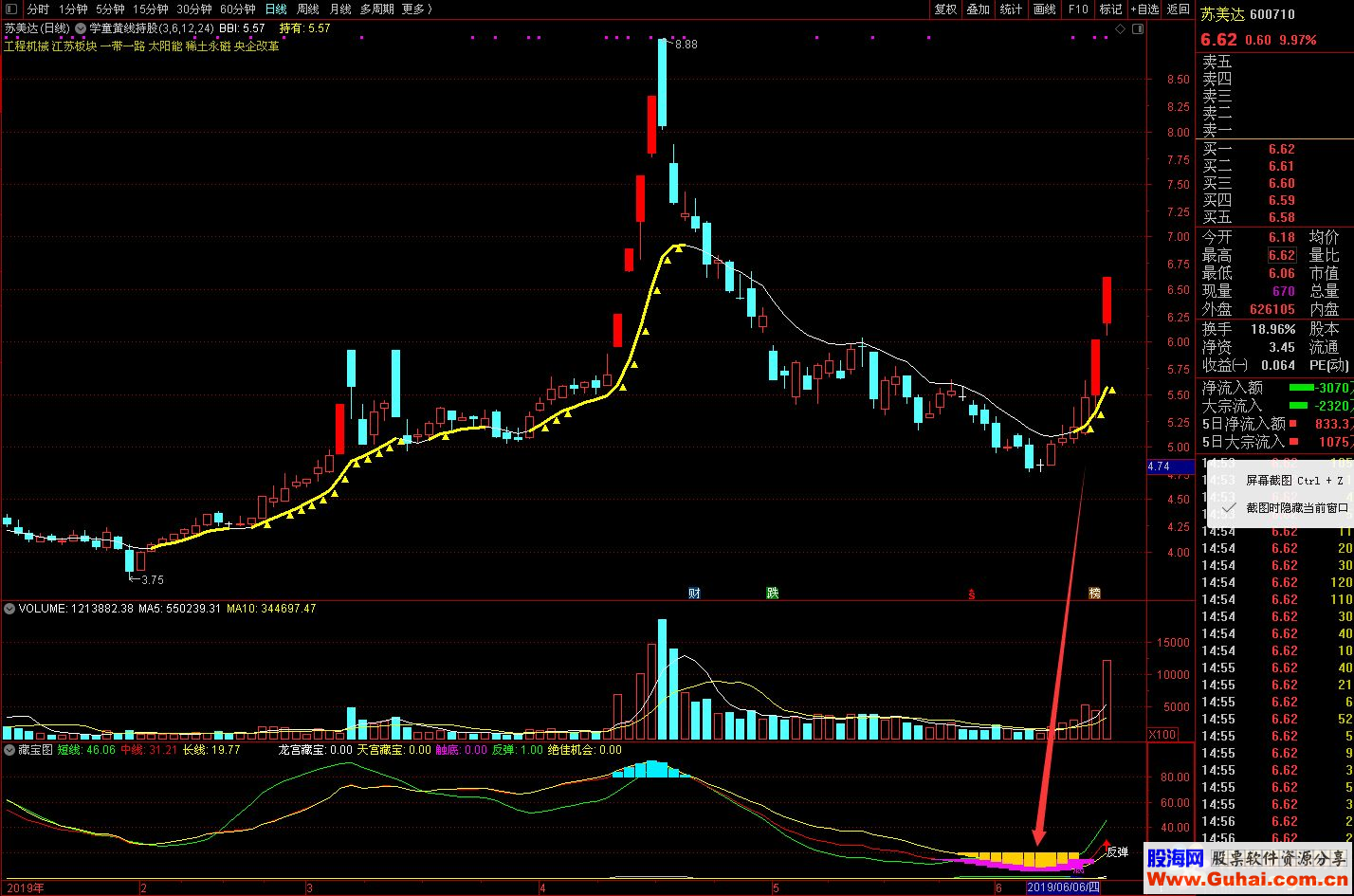1354x896 pixels.
Task: Select the 日线 daily chart tab
Action: point(275,9)
